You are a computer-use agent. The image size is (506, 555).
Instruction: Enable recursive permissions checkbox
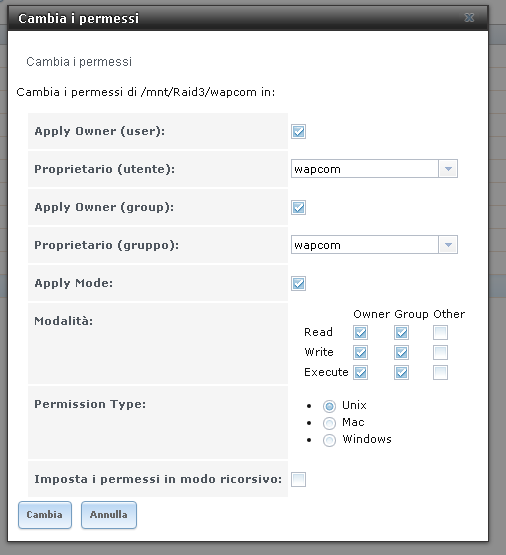[298, 480]
